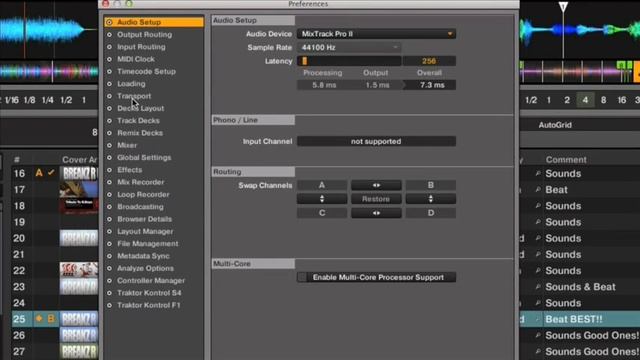
Task: Set left deck loop size to 1/2
Action: pos(66,100)
